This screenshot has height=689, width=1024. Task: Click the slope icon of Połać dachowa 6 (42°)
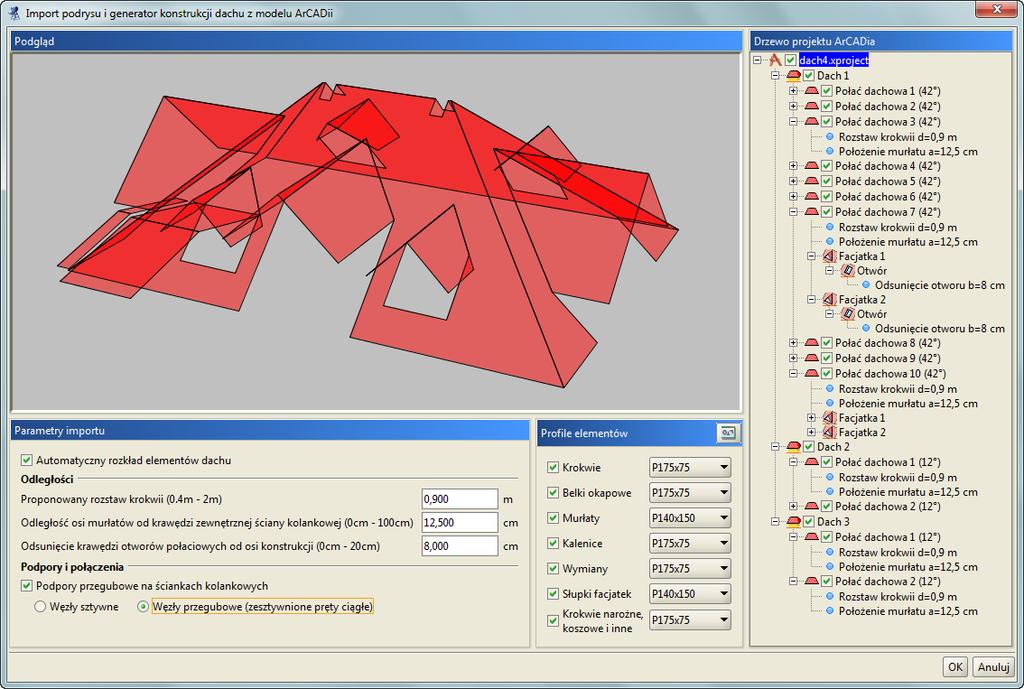pyautogui.click(x=812, y=197)
